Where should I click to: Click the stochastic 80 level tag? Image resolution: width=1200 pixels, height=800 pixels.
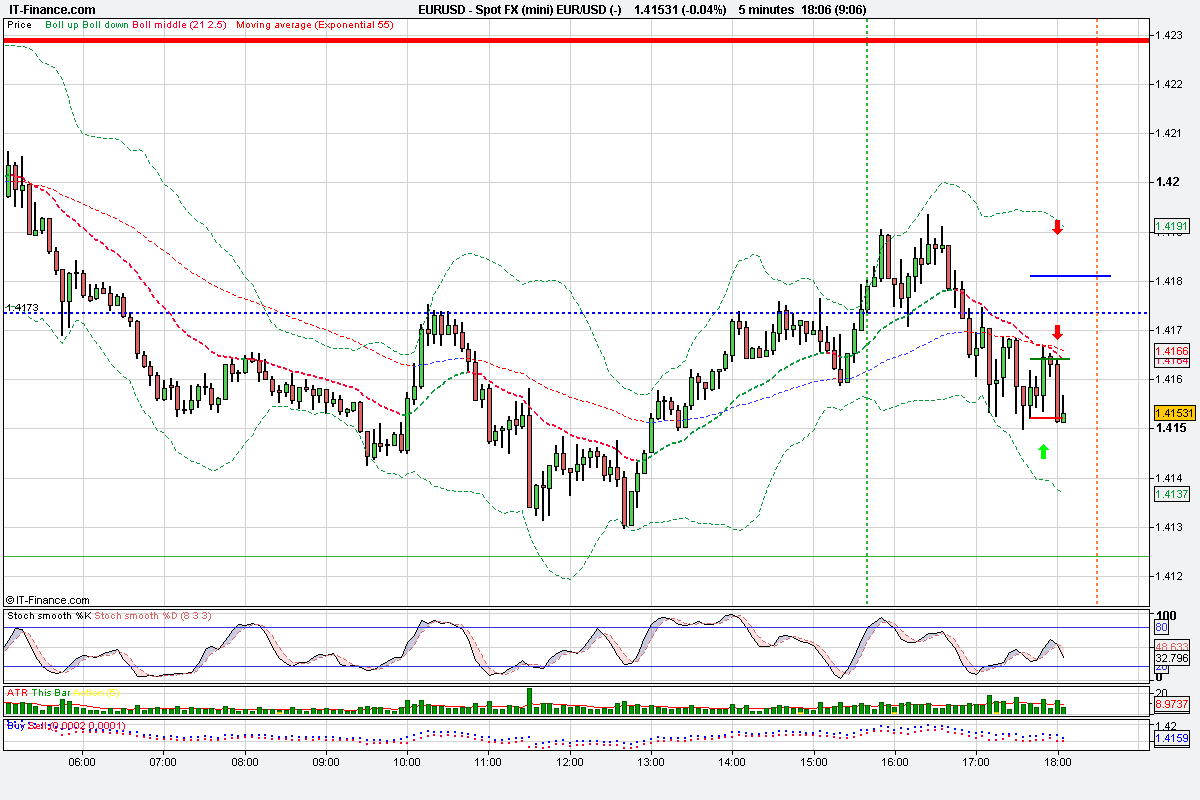(1161, 628)
